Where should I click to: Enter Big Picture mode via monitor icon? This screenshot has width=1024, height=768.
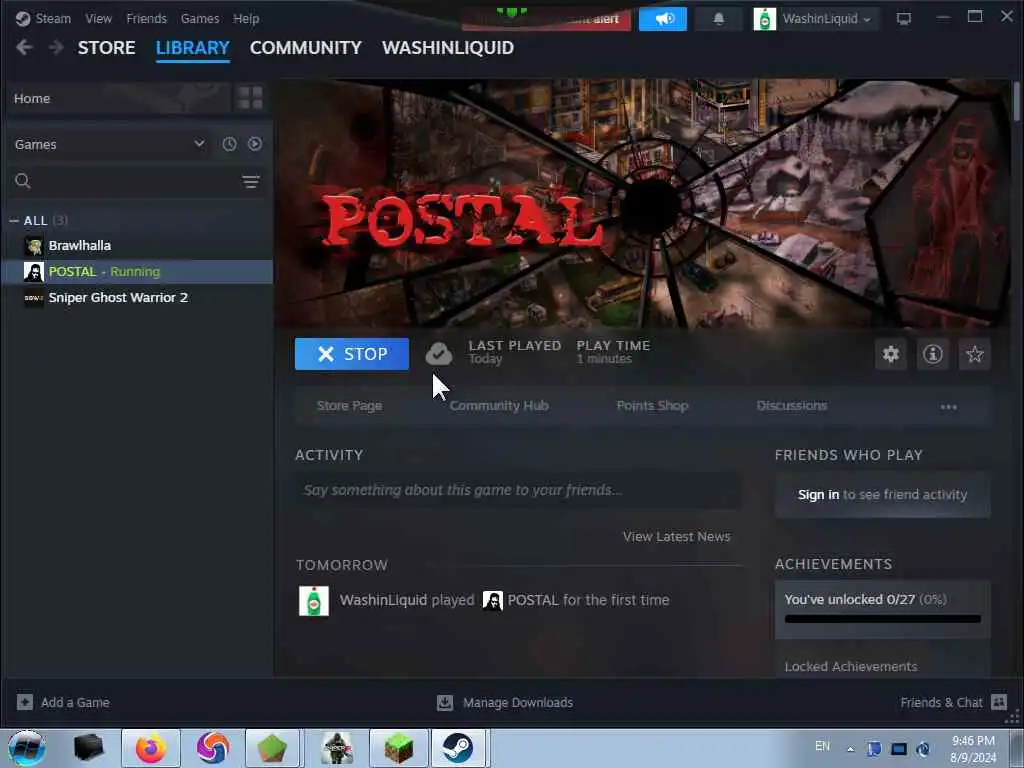(904, 19)
